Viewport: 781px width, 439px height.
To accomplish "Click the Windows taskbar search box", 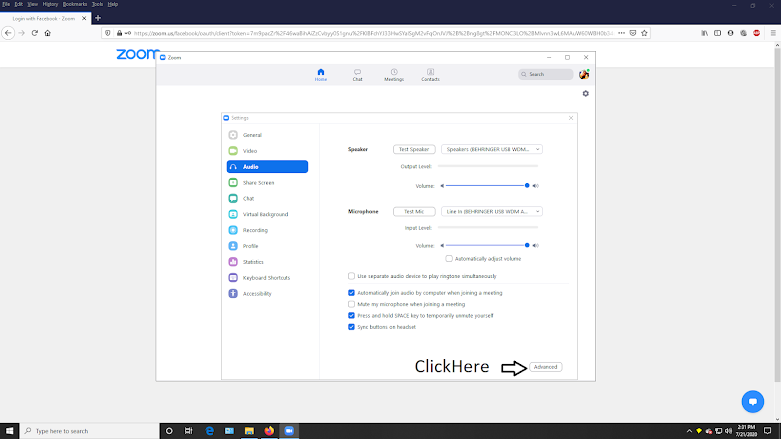I will point(90,431).
